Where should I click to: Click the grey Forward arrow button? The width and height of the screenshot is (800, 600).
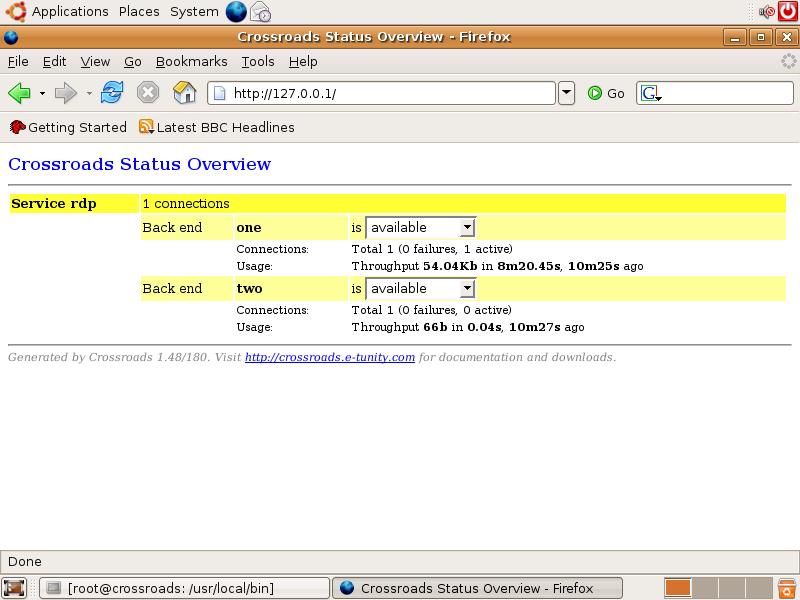tap(65, 93)
